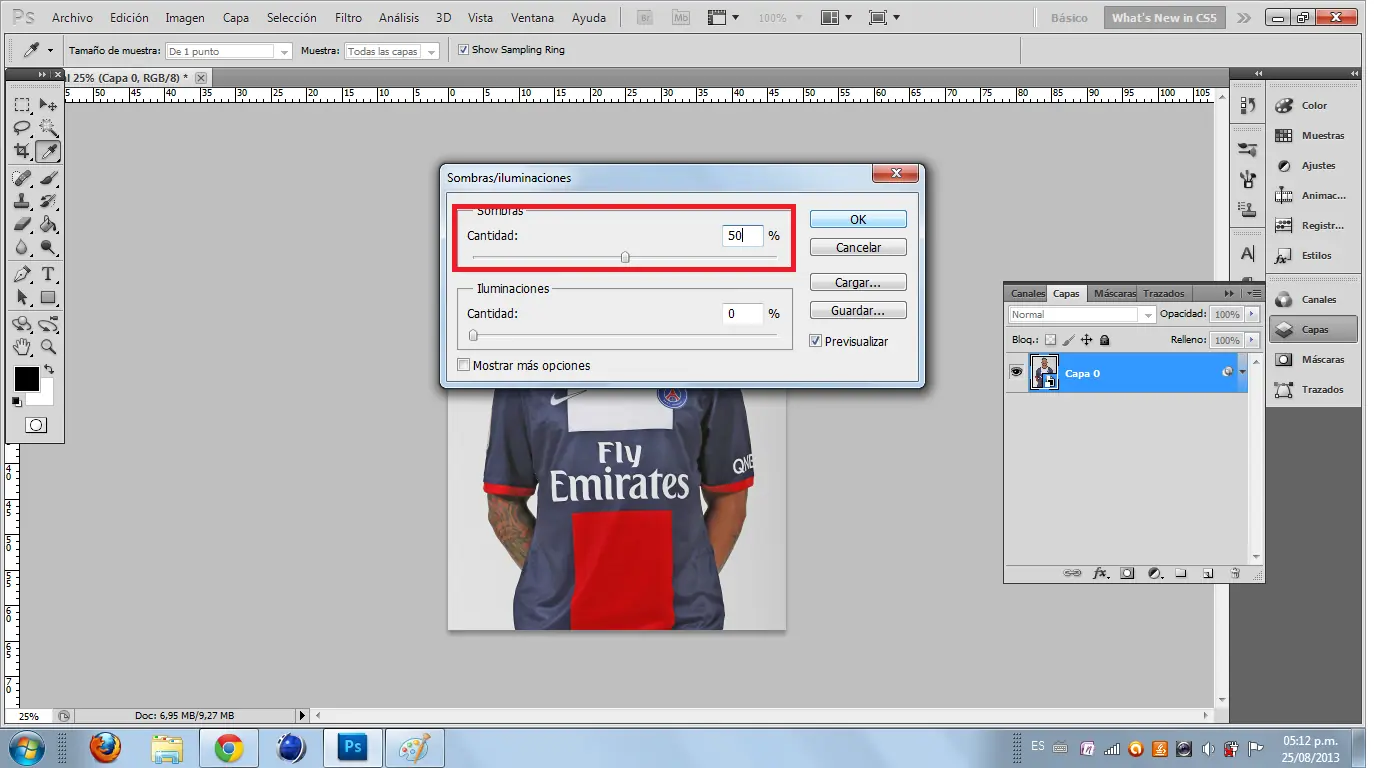The width and height of the screenshot is (1374, 768).
Task: Open the Imagen menu
Action: tap(185, 18)
